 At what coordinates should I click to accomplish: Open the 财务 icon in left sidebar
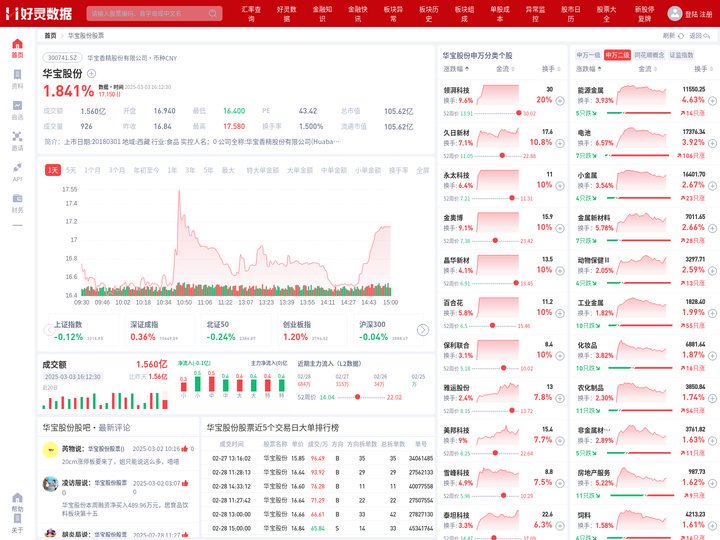pos(17,198)
